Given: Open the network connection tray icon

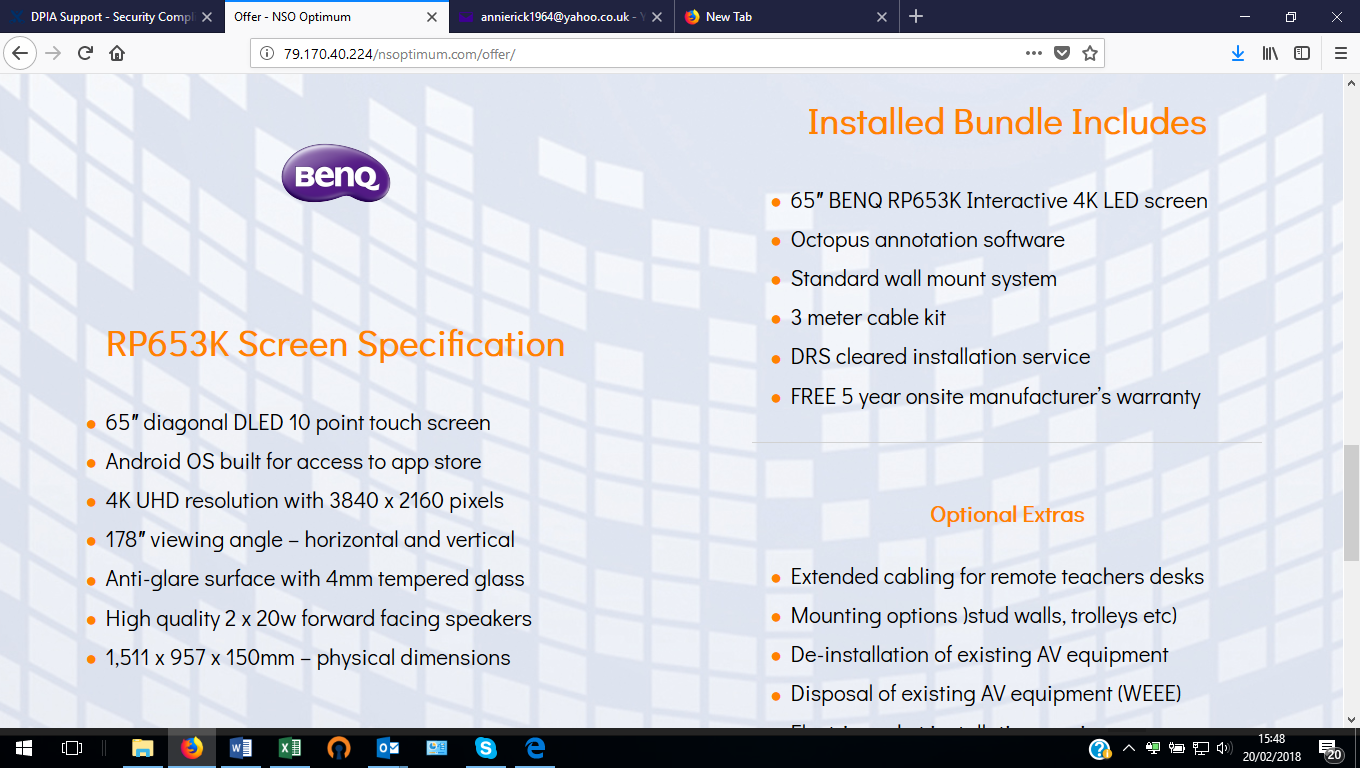Looking at the screenshot, I should coord(1201,748).
